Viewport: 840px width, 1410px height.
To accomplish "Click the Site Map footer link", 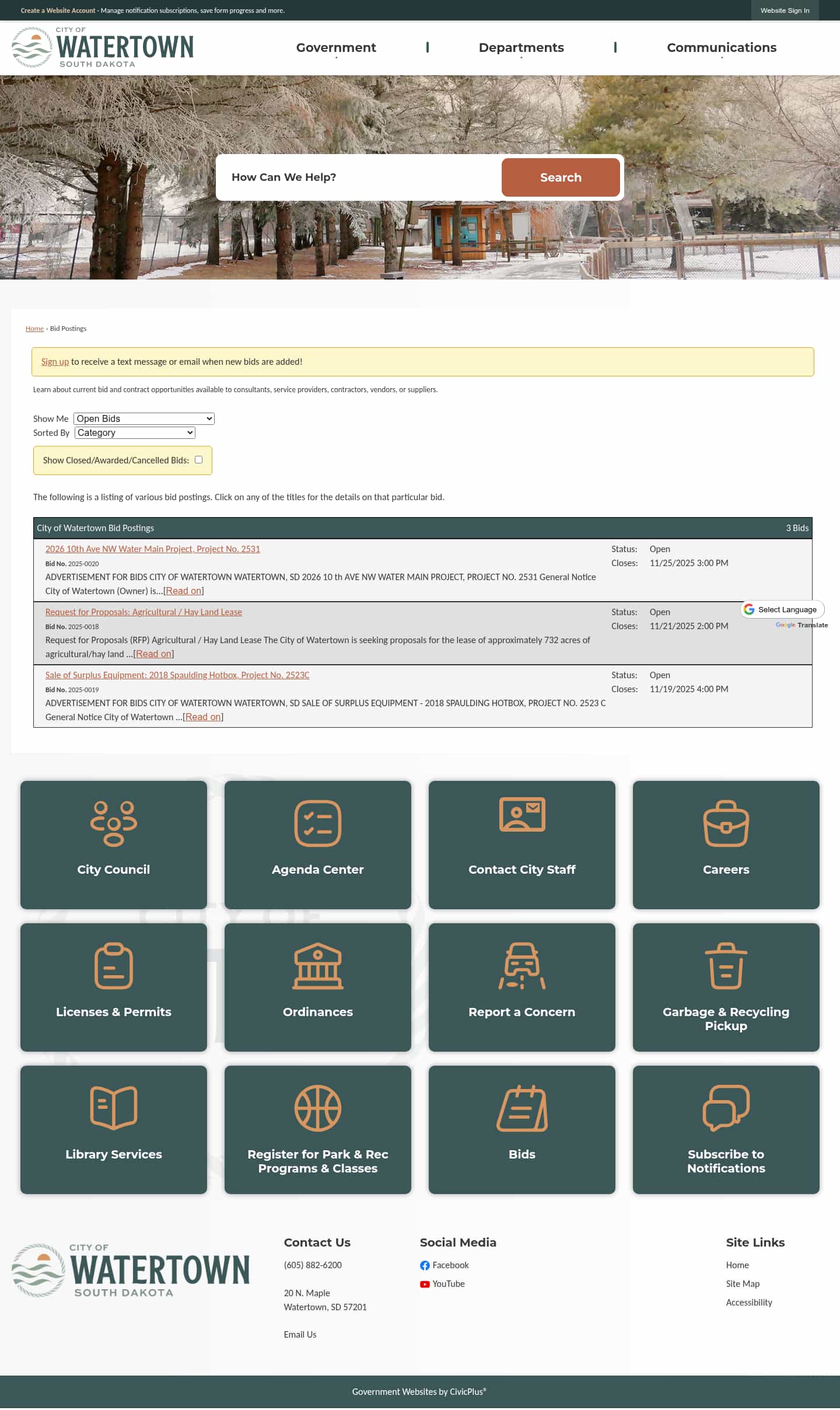I will 743,1284.
